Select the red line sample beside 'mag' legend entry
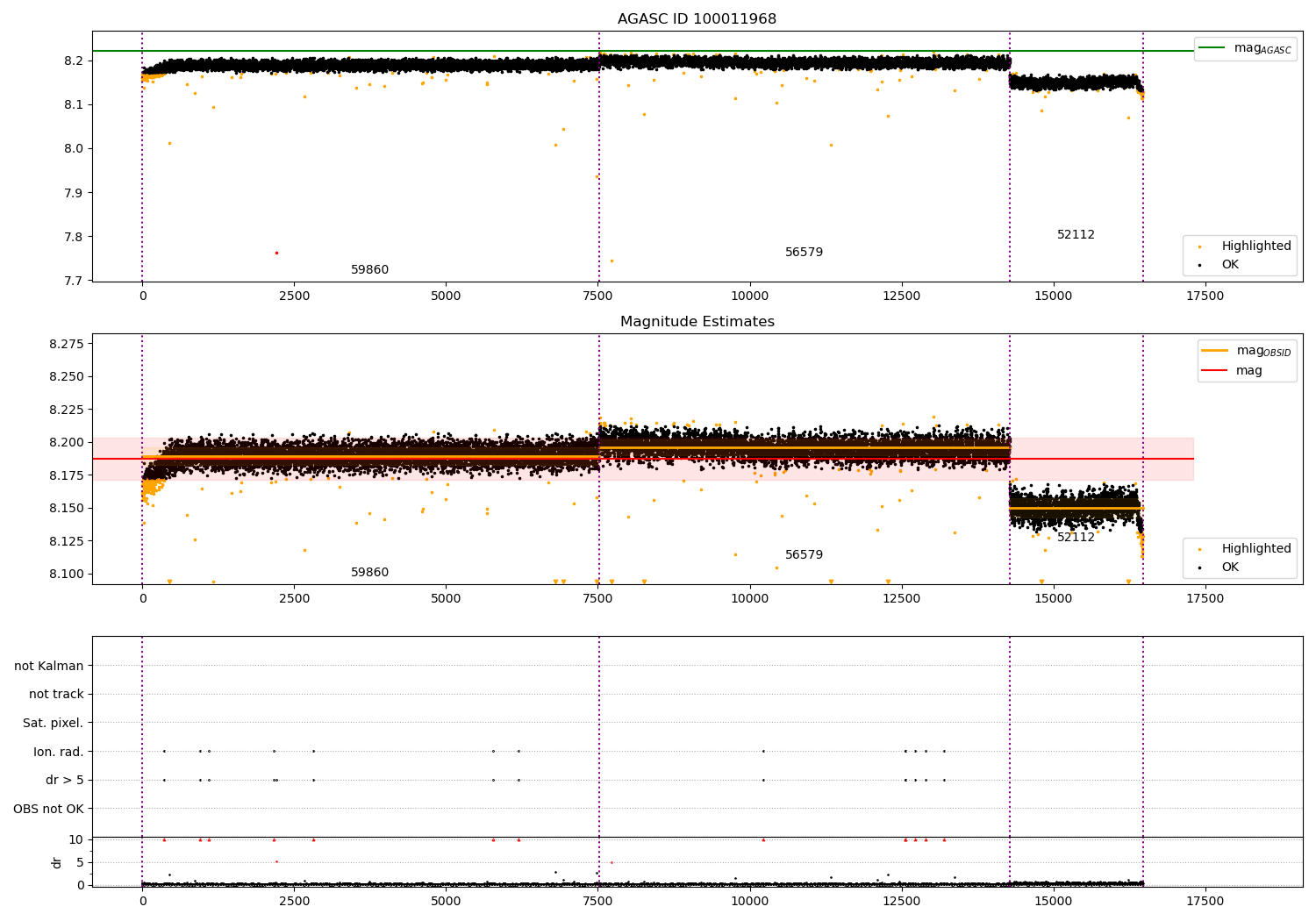 click(1214, 370)
